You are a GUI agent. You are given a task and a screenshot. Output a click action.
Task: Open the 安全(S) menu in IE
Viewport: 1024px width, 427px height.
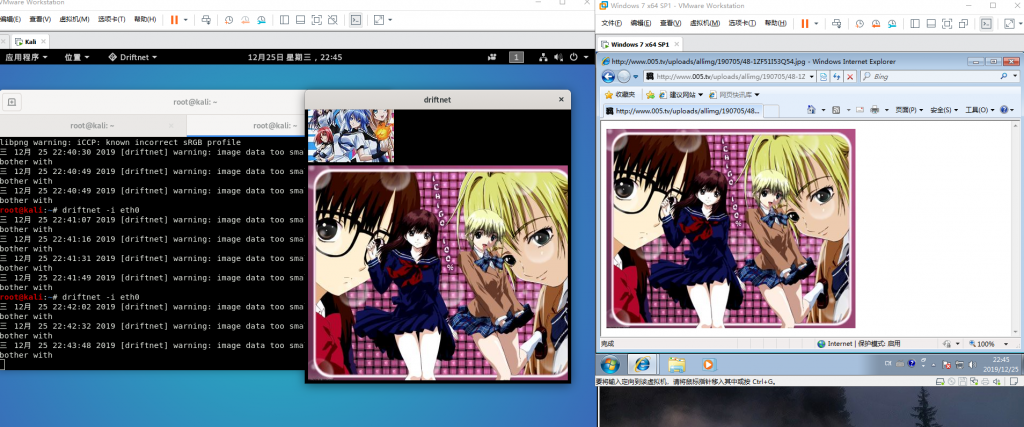pos(944,110)
